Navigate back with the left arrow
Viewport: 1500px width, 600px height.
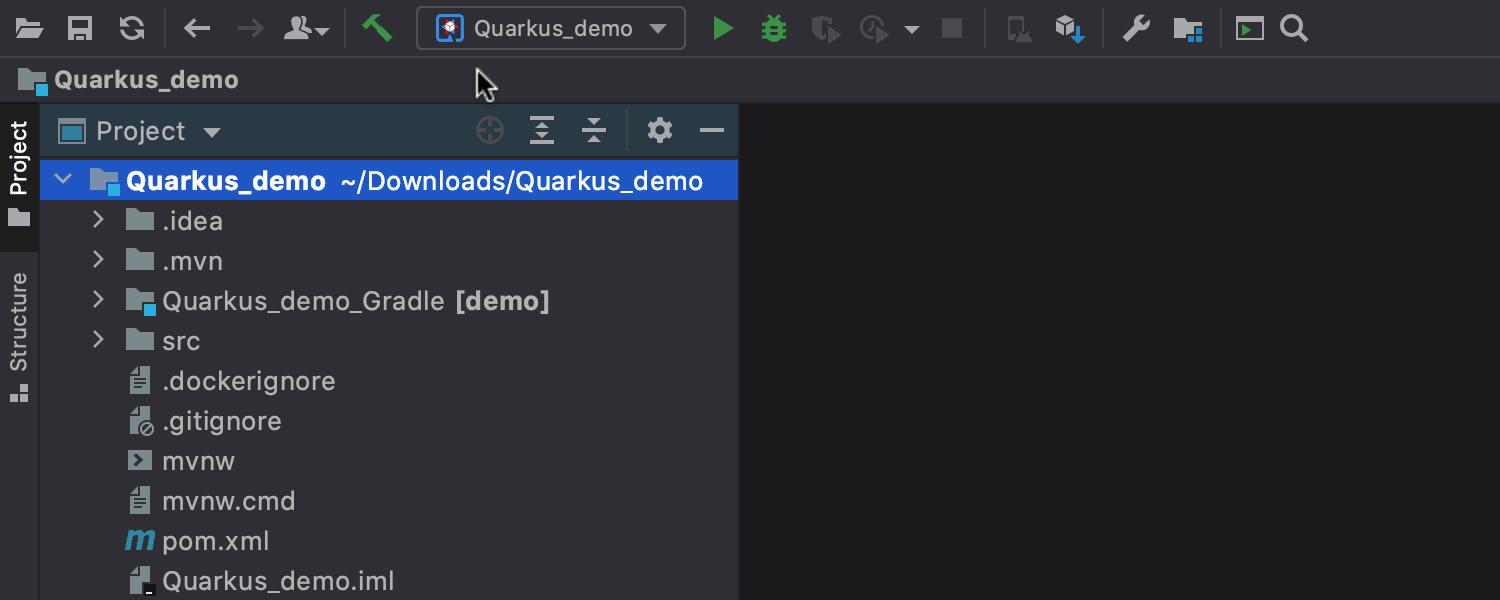(197, 29)
